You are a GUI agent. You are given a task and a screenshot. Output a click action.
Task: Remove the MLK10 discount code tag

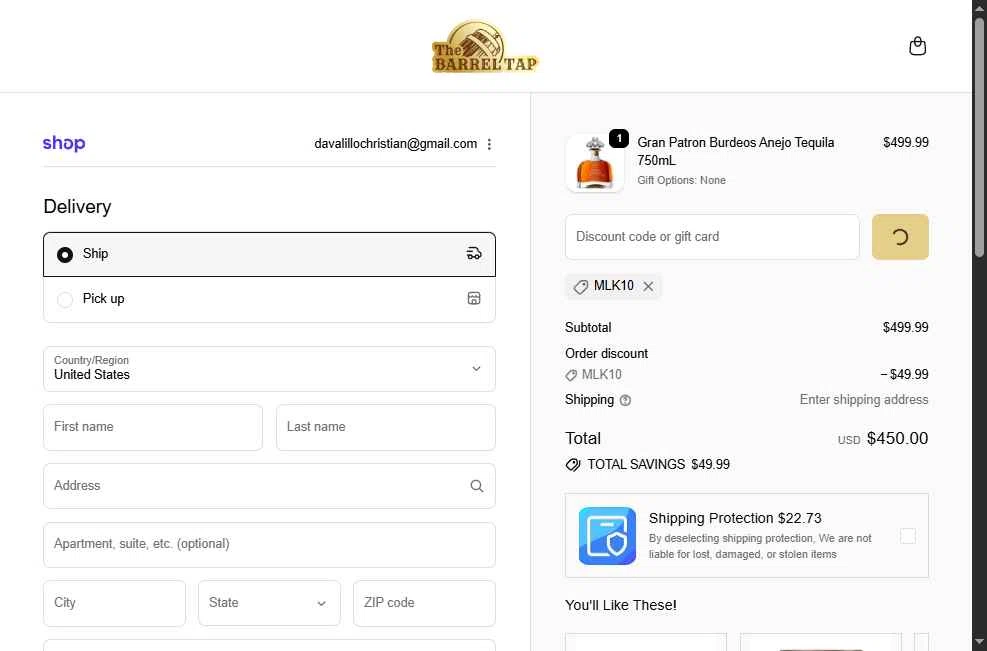click(x=648, y=286)
